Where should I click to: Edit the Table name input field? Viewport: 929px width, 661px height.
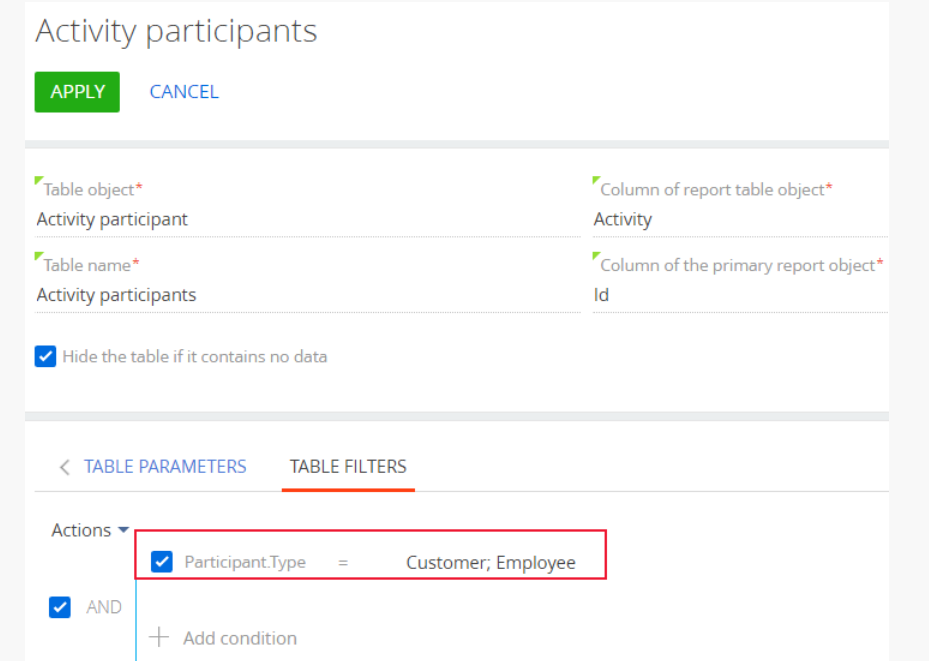point(307,295)
